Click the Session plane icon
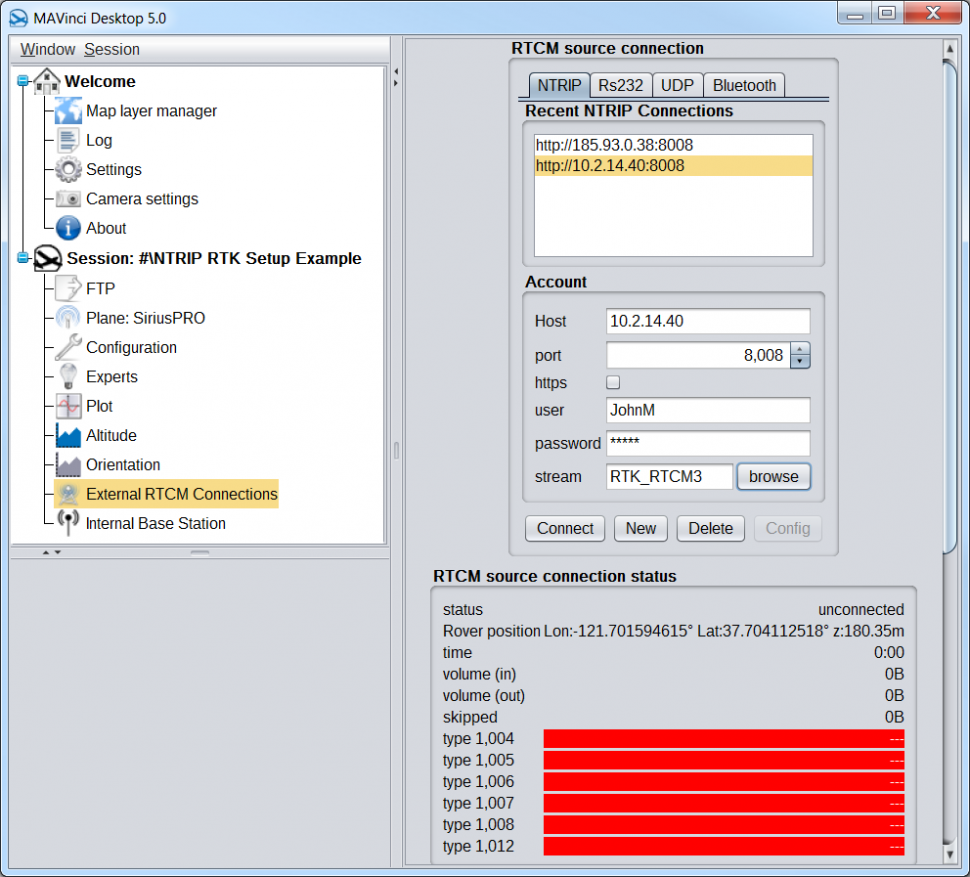Screen dimensions: 970x877 (x=47, y=258)
